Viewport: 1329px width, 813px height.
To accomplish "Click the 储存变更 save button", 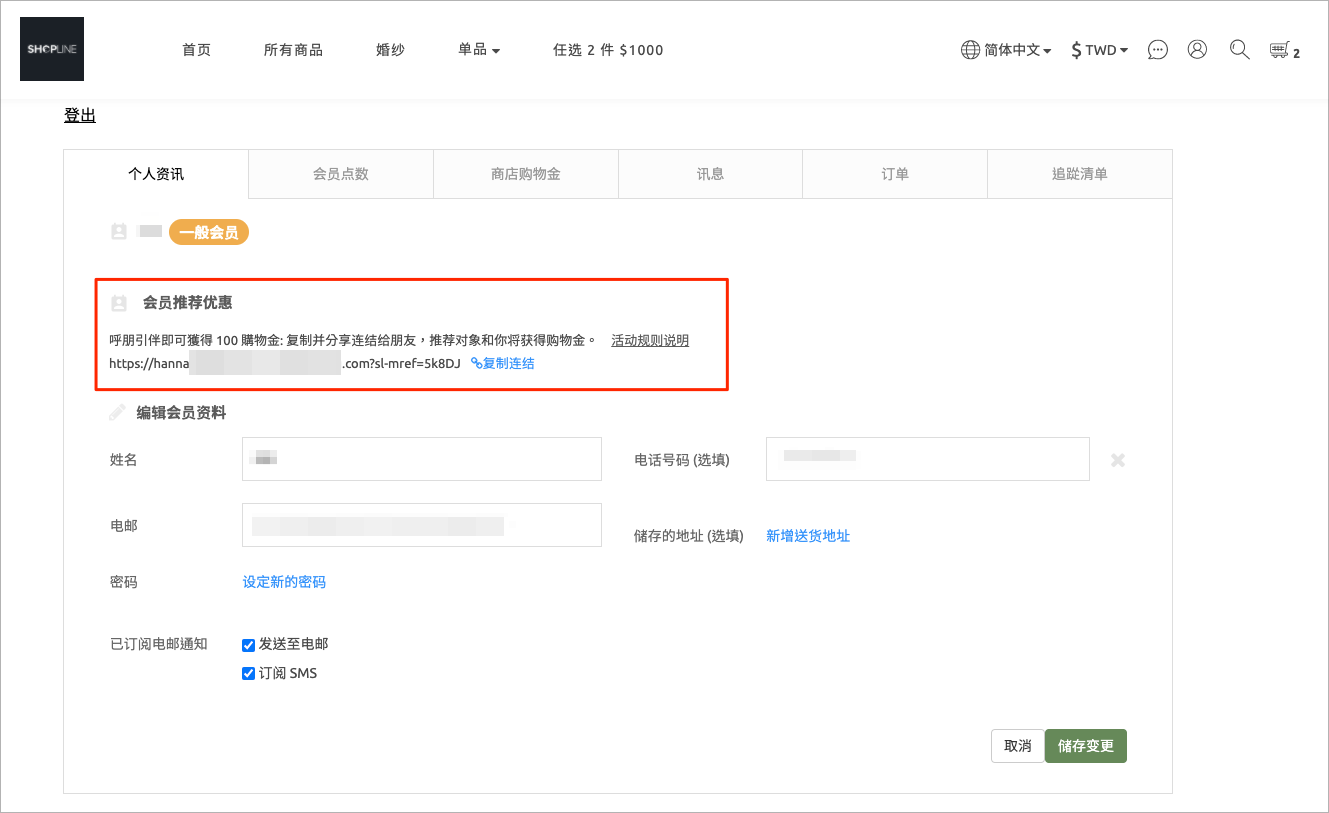I will click(x=1086, y=746).
